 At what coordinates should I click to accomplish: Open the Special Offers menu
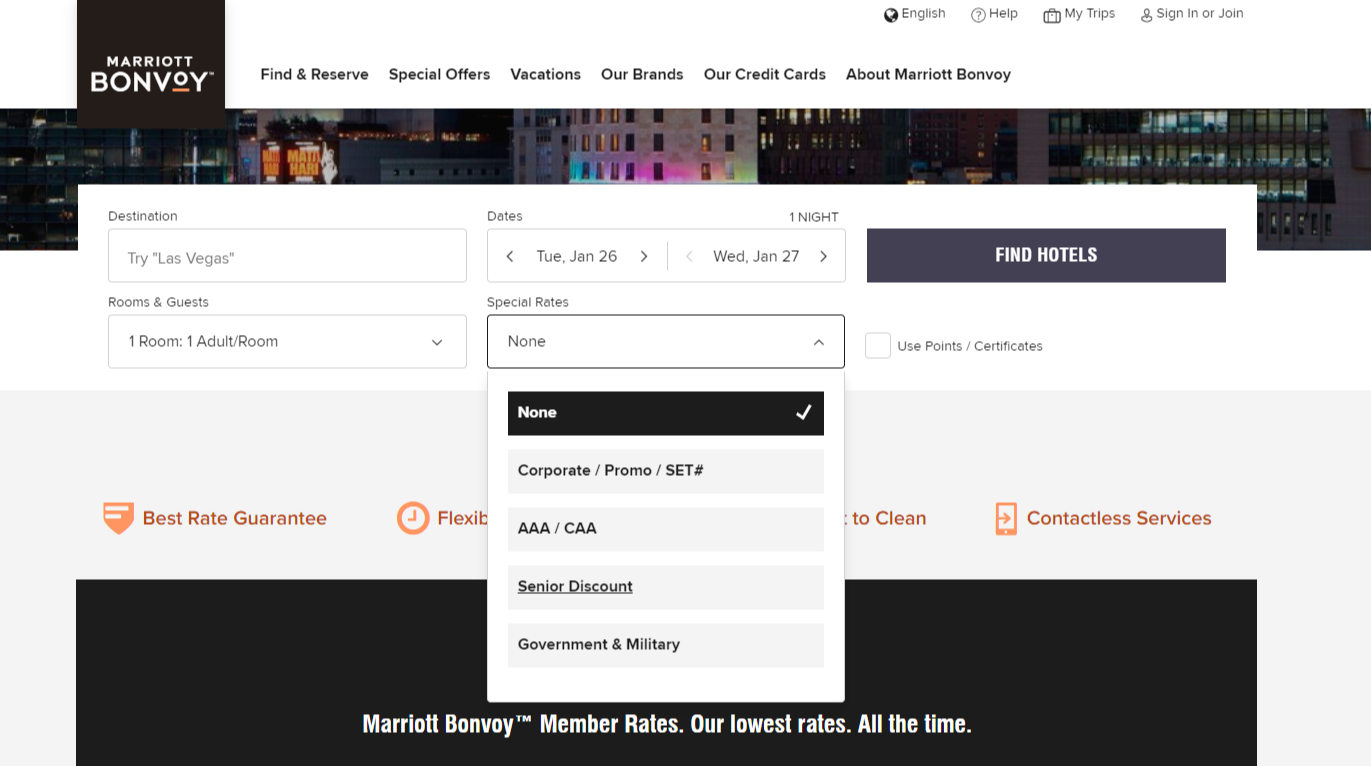(x=439, y=74)
